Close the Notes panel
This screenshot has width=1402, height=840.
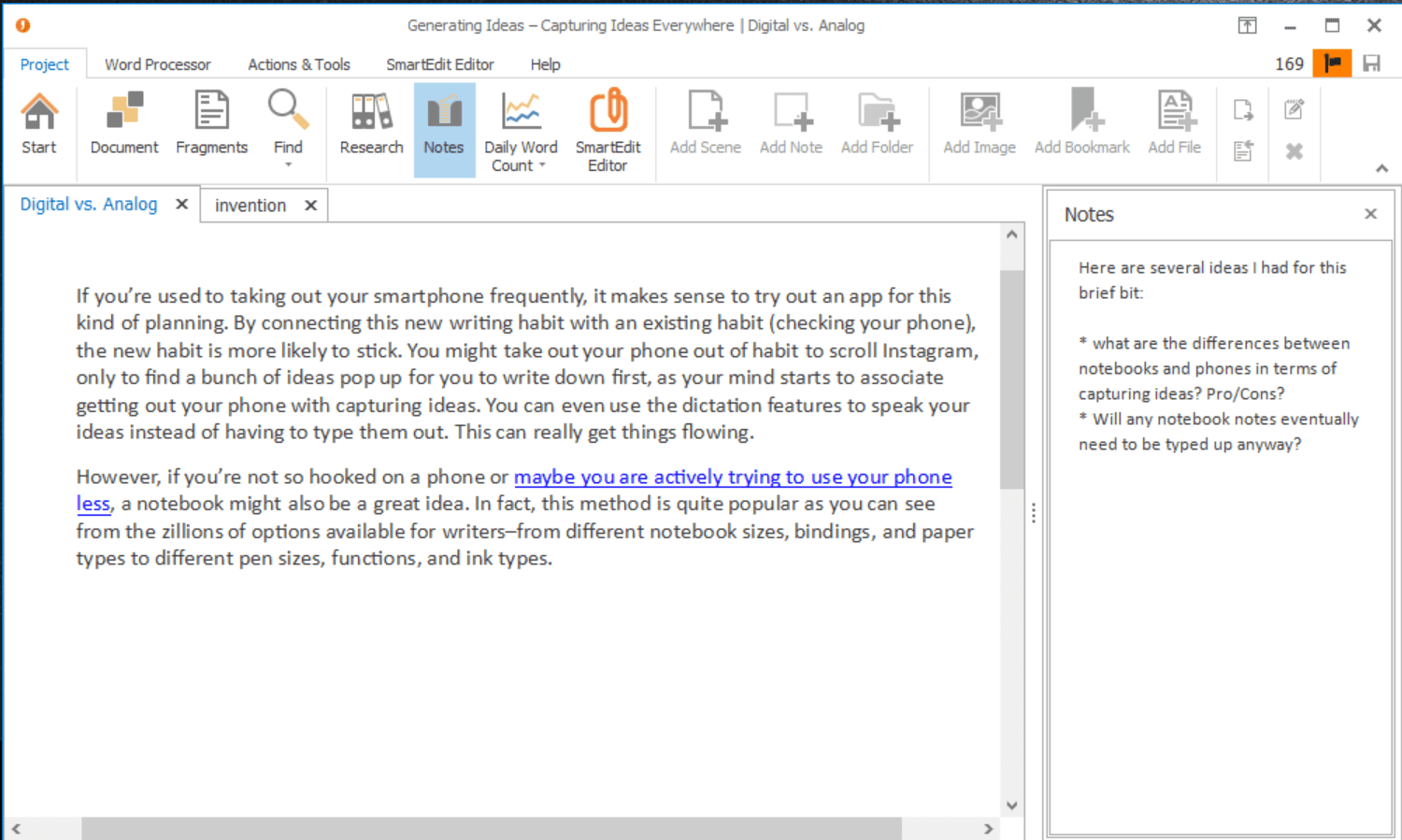click(1371, 214)
